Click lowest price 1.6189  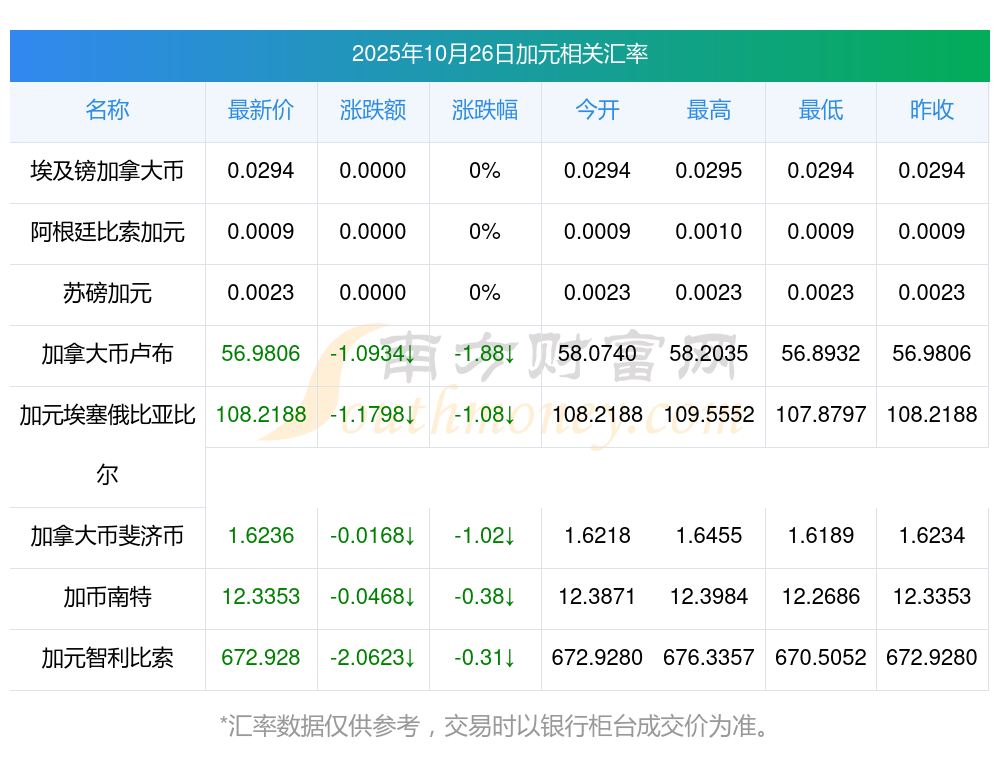pyautogui.click(x=821, y=536)
